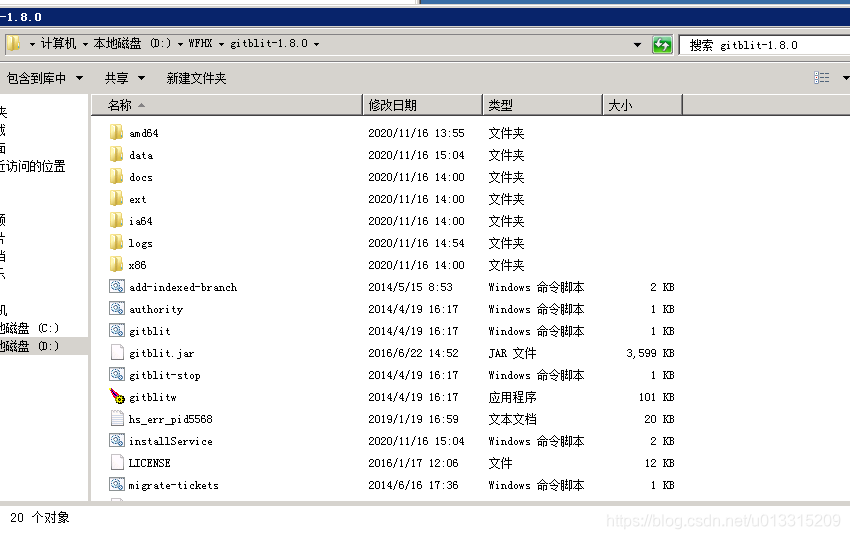850x539 pixels.
Task: Click the 新建文件夹 button
Action: (x=196, y=78)
